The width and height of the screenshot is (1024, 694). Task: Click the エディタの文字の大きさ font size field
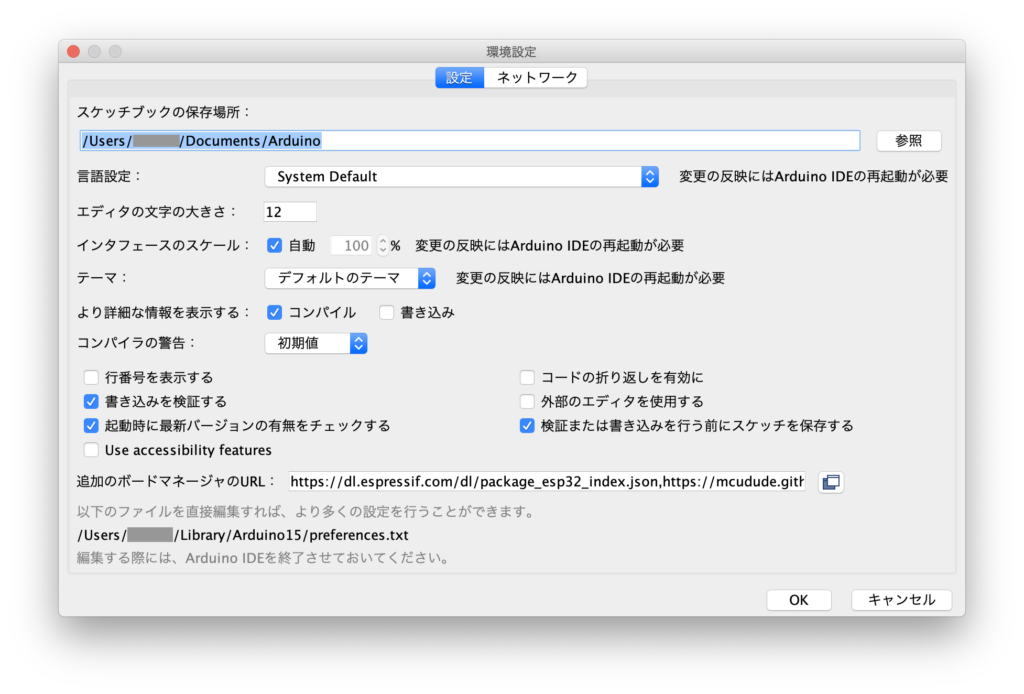290,211
